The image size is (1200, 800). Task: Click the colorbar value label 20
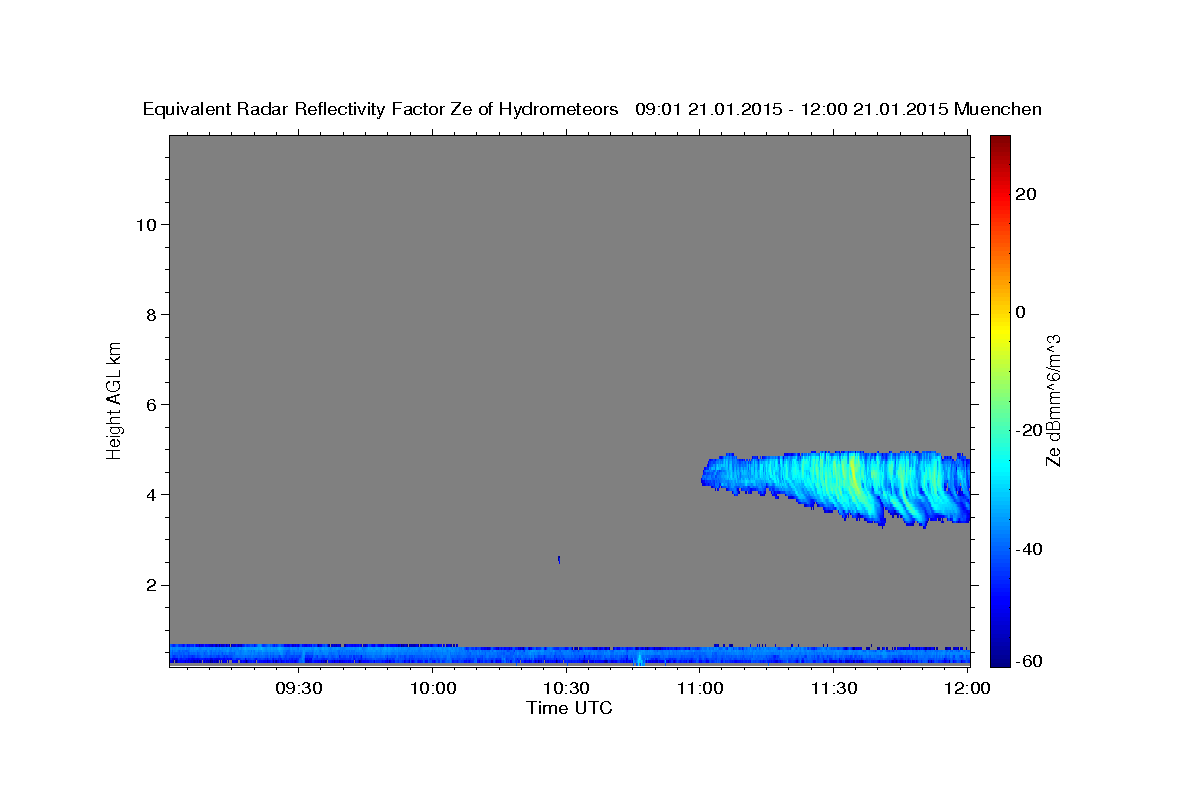click(1026, 194)
